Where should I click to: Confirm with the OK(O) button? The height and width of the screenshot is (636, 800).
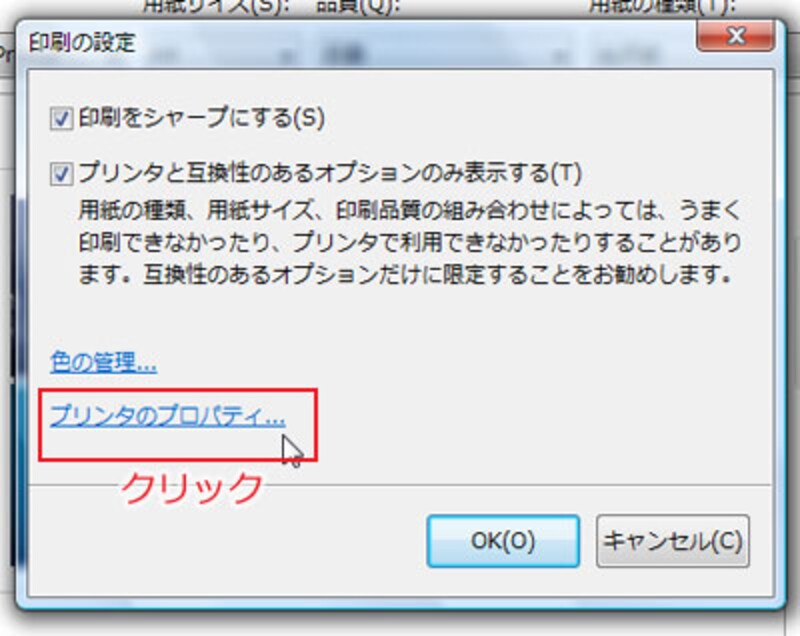pos(503,541)
